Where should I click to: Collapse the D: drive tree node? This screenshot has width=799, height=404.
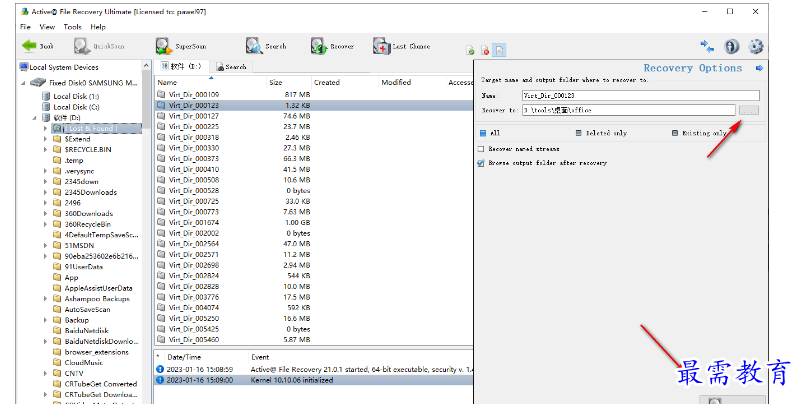(x=35, y=118)
